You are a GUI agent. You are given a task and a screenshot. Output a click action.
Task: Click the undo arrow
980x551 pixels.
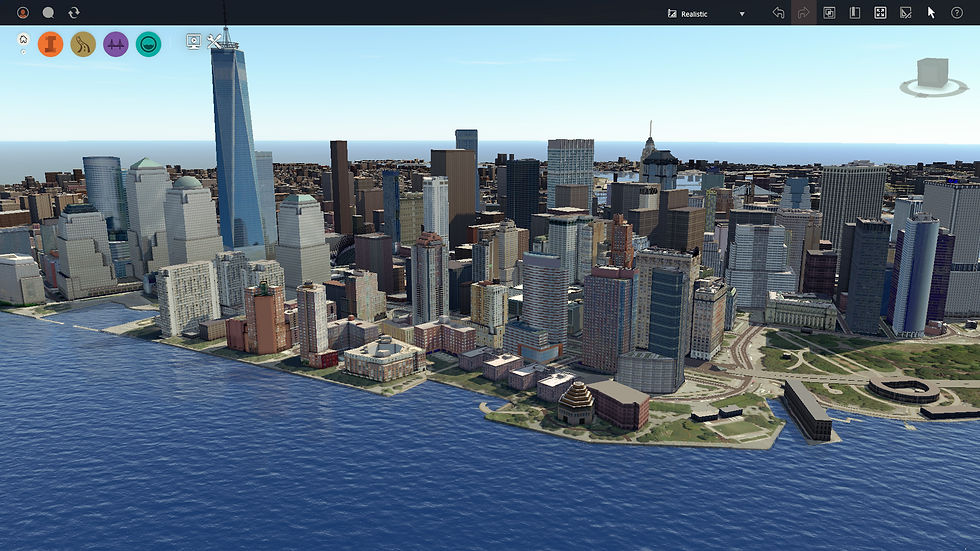pos(778,12)
